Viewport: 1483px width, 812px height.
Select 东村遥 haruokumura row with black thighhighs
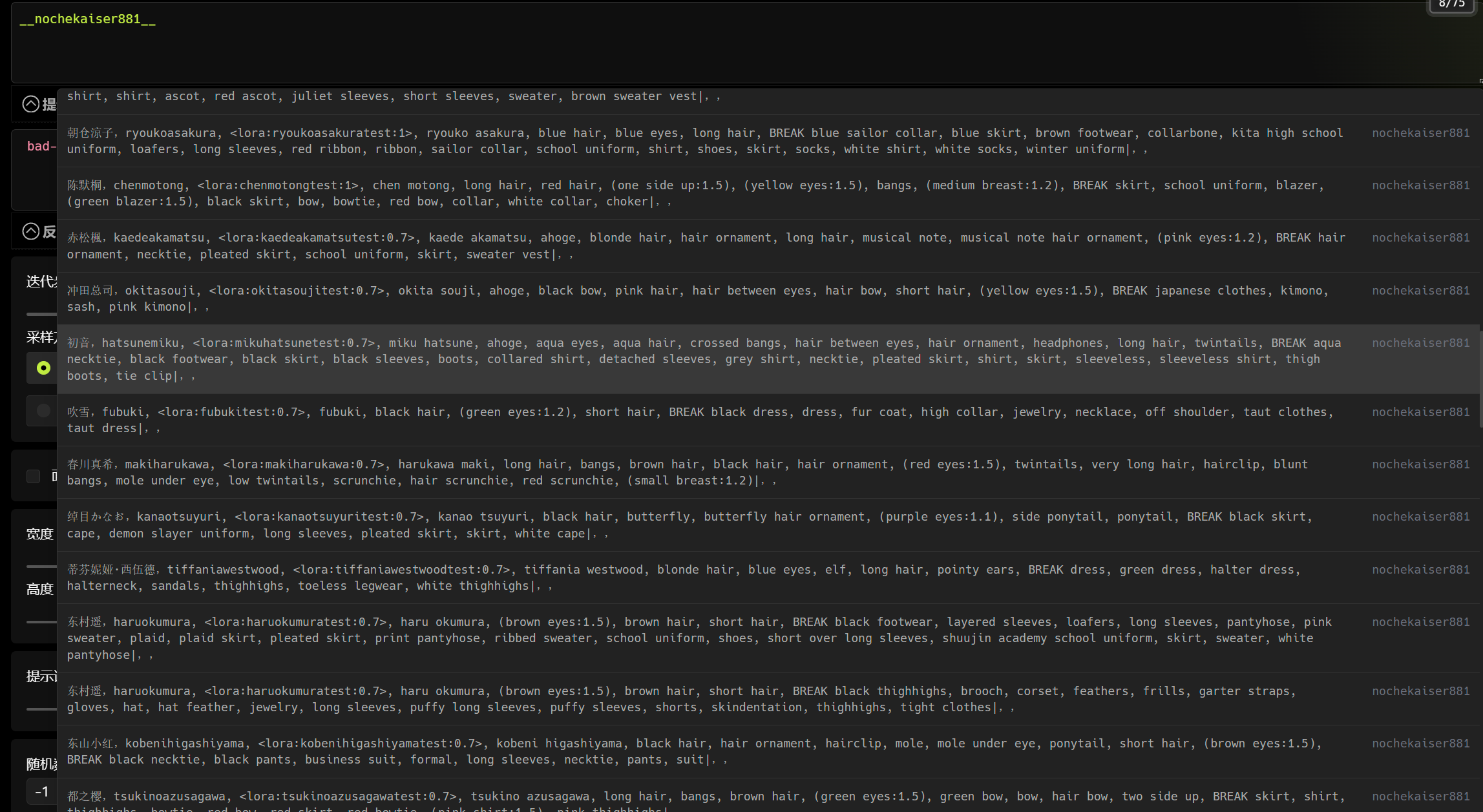coord(769,699)
